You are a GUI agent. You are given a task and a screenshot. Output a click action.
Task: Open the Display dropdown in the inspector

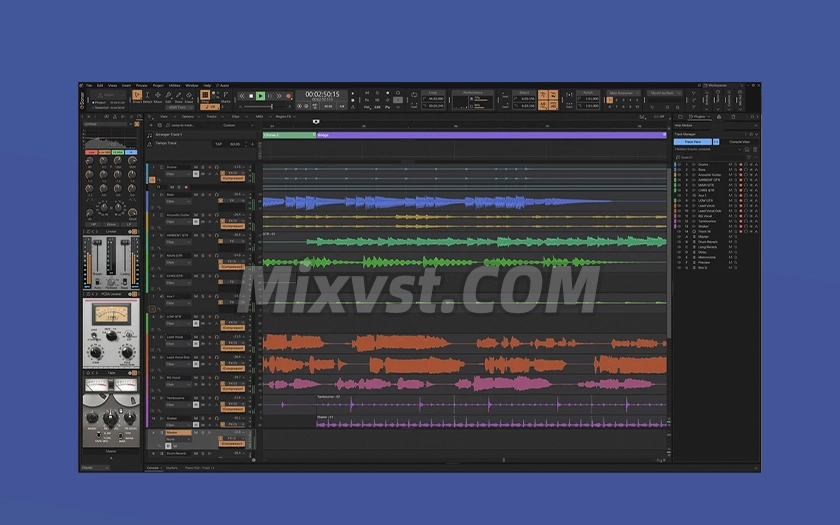[x=95, y=468]
